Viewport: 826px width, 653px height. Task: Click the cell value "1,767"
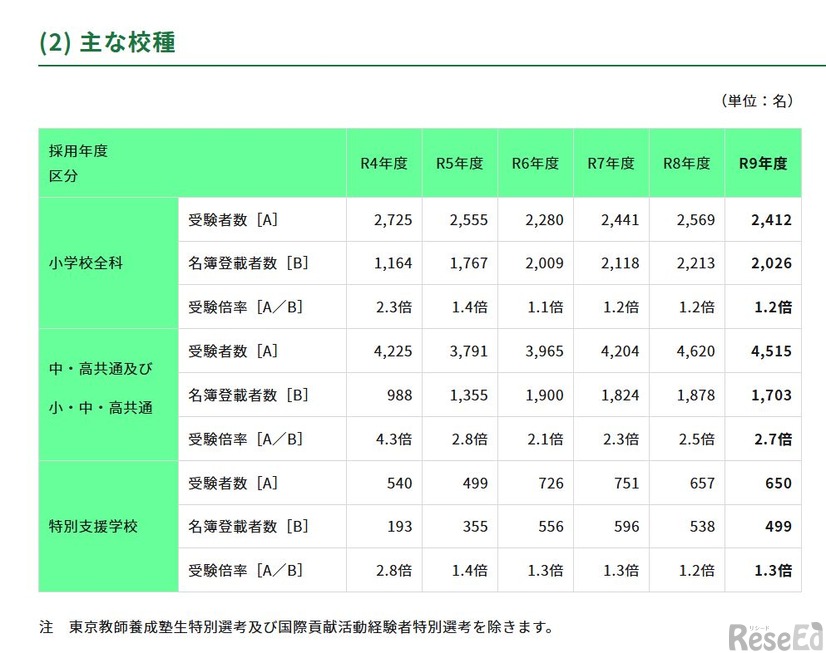pyautogui.click(x=469, y=263)
